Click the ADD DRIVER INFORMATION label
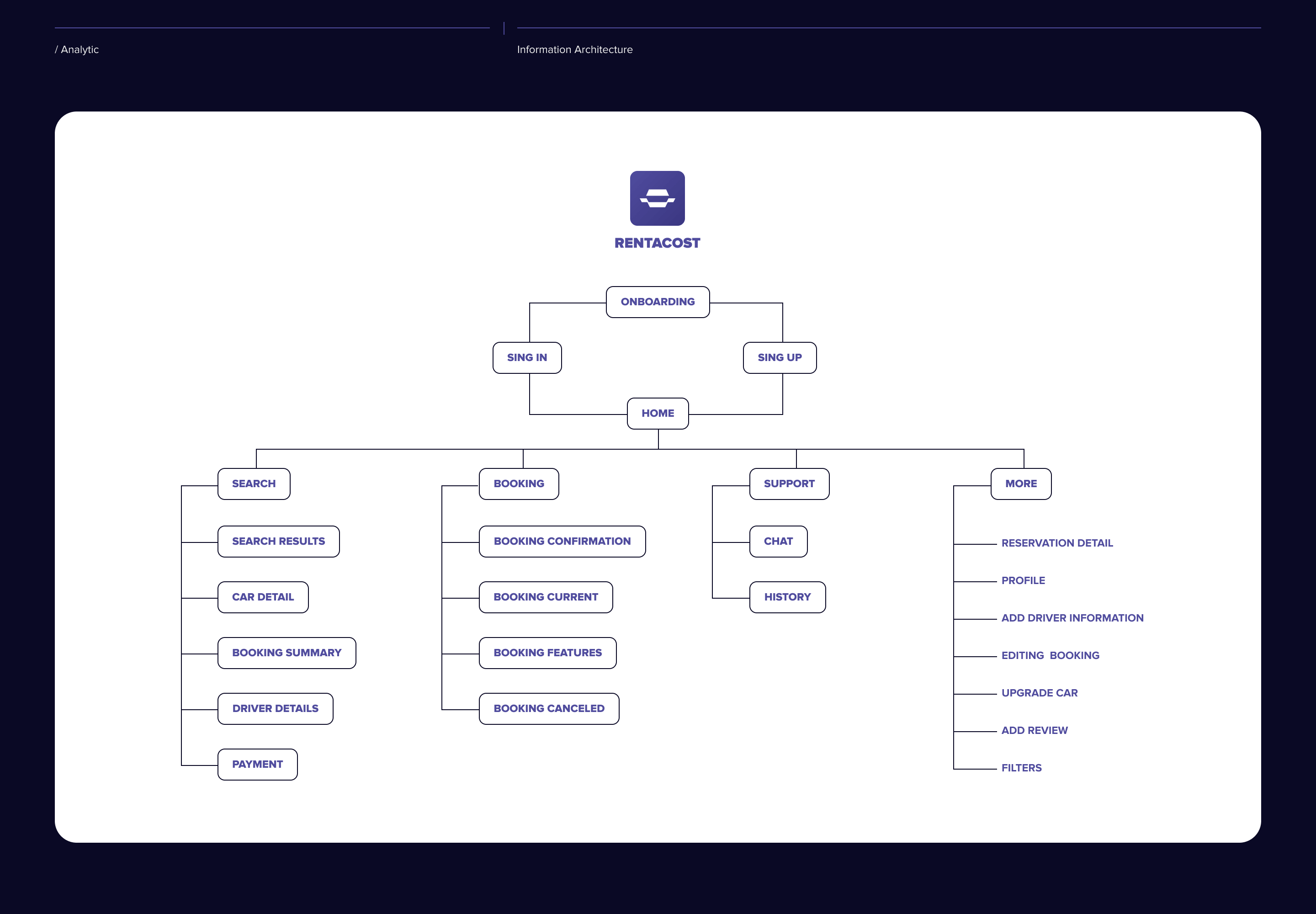Screen dimensions: 1316x914 tap(1072, 618)
